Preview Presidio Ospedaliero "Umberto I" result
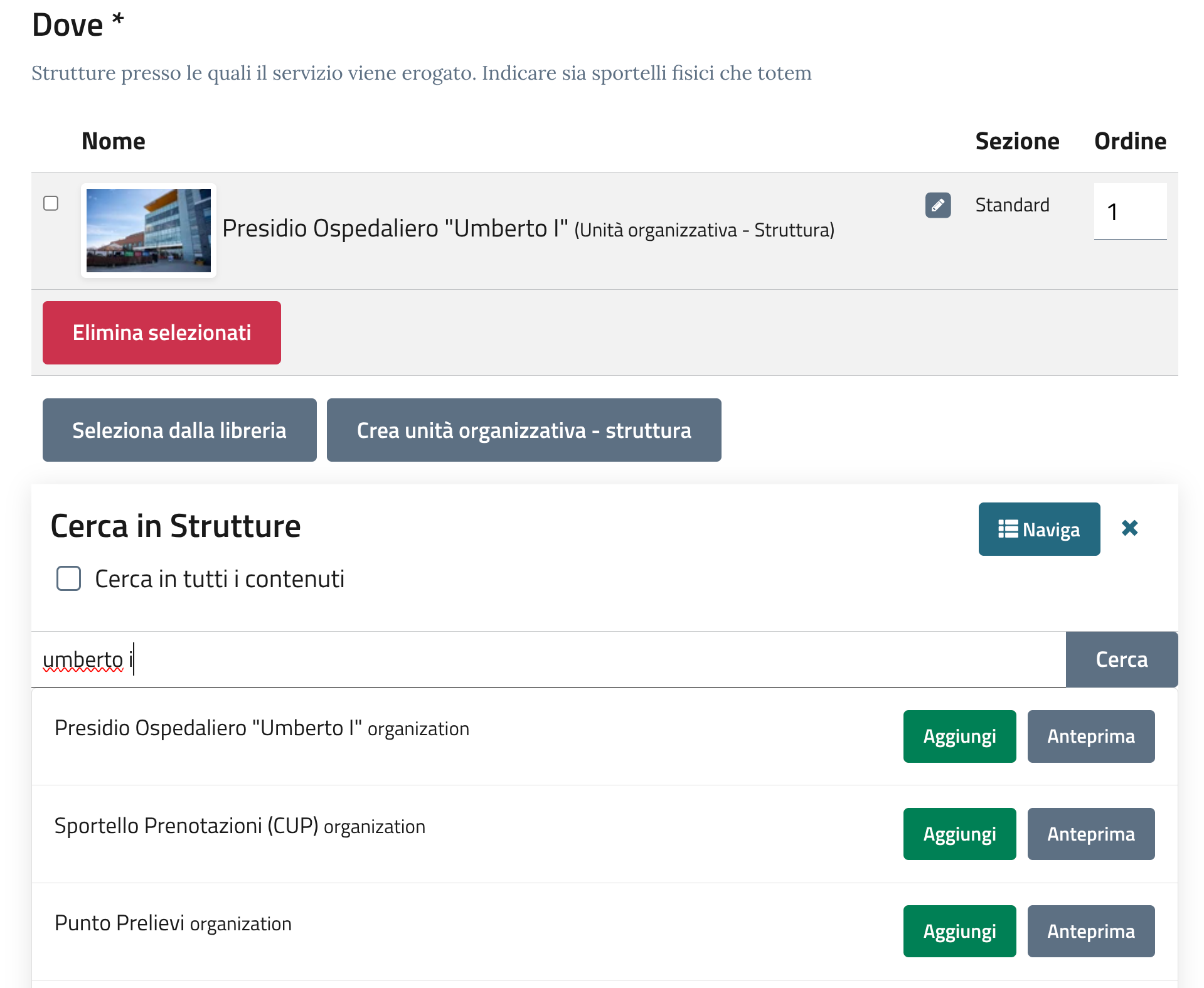This screenshot has width=1204, height=988. [1090, 736]
